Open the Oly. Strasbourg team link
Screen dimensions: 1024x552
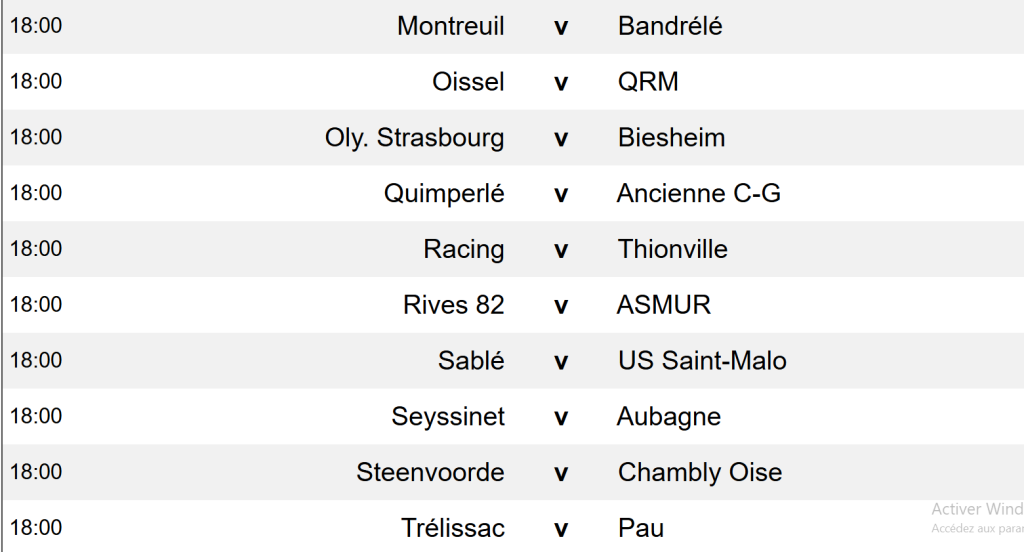click(x=414, y=138)
